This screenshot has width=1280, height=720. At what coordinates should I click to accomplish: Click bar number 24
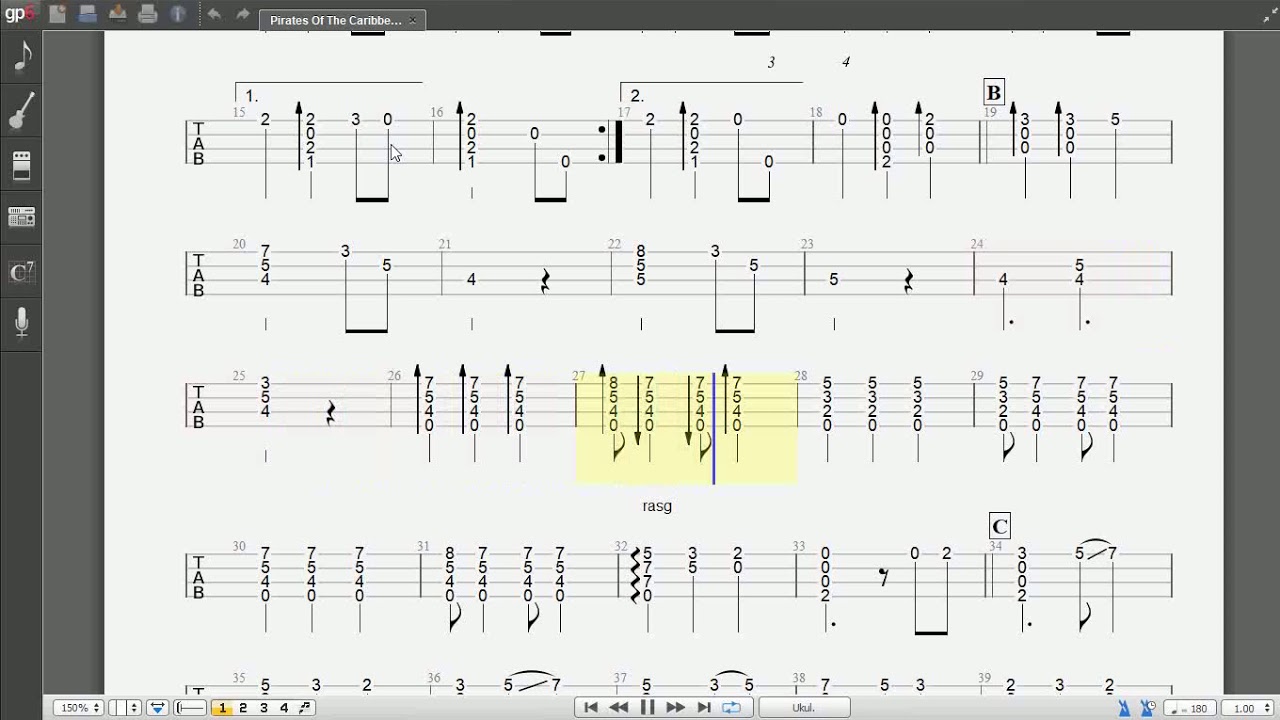pyautogui.click(x=977, y=244)
